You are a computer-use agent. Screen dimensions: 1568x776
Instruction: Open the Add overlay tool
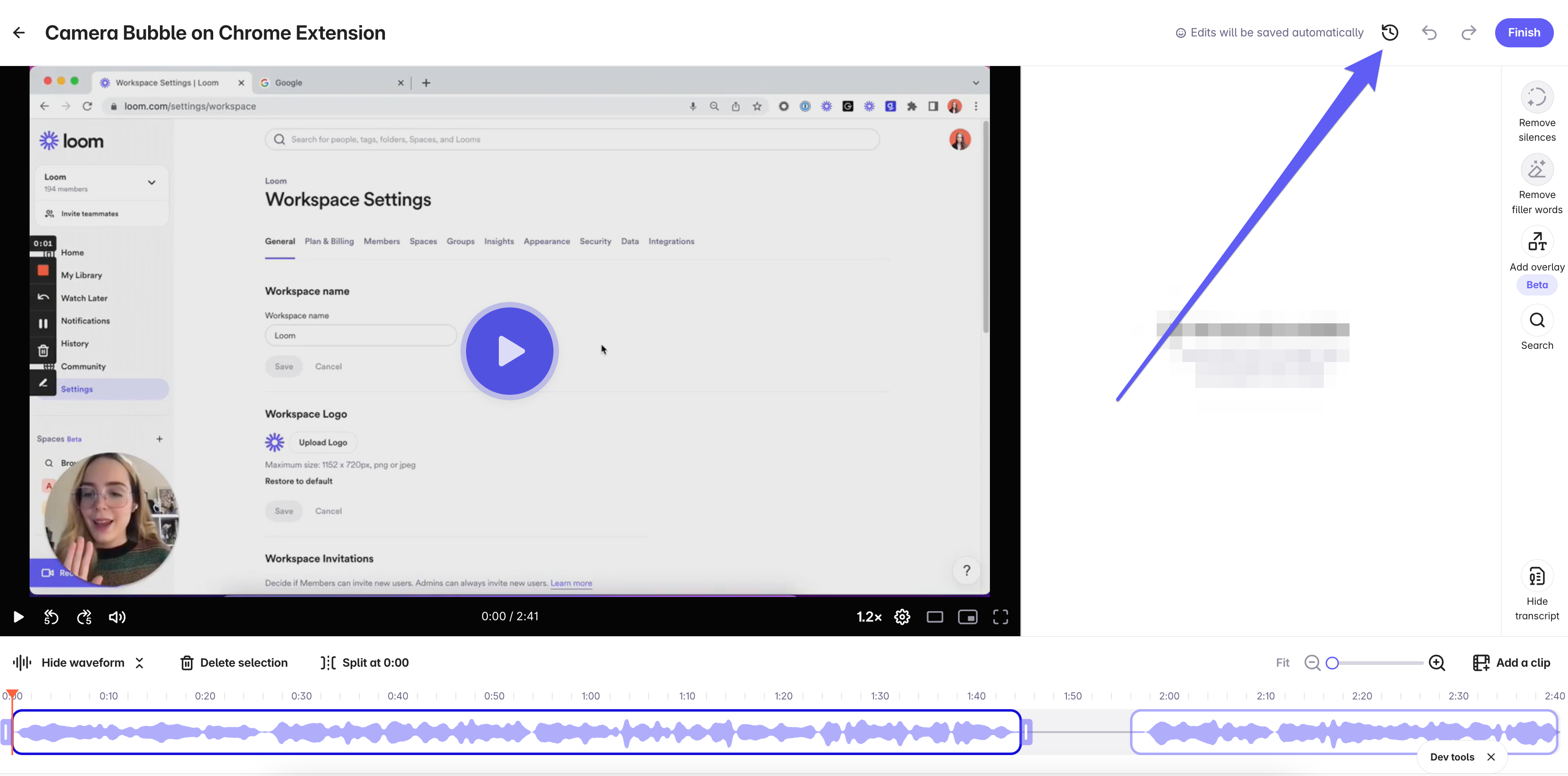click(1537, 242)
